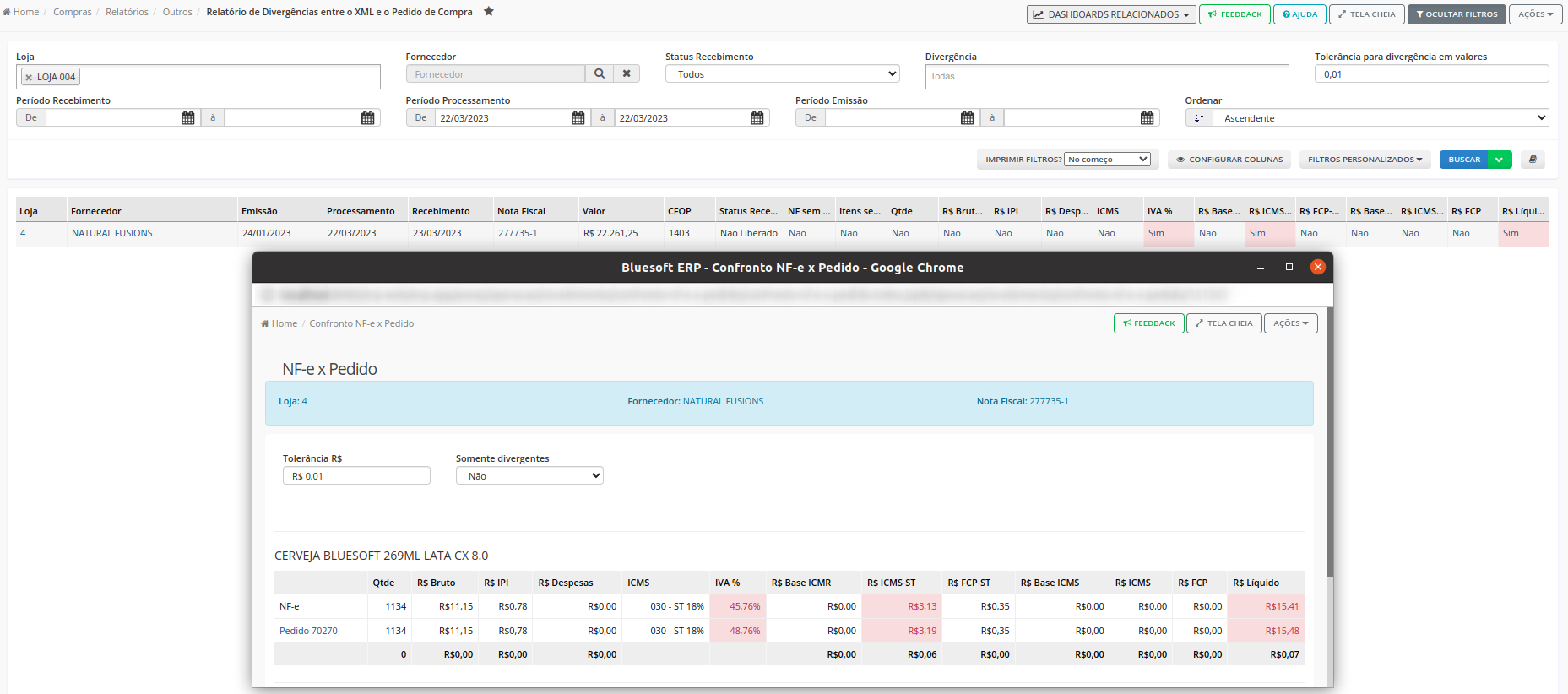Click the print icon next to Buscar
Screen dimensions: 1568x694
pos(1533,160)
